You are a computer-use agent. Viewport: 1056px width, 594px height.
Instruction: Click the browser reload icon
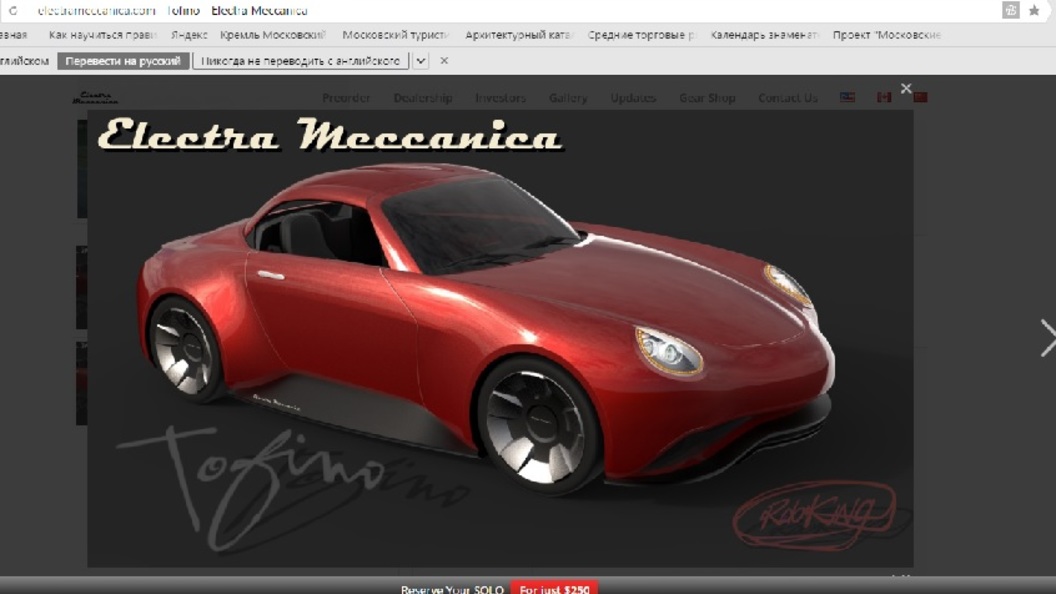13,11
